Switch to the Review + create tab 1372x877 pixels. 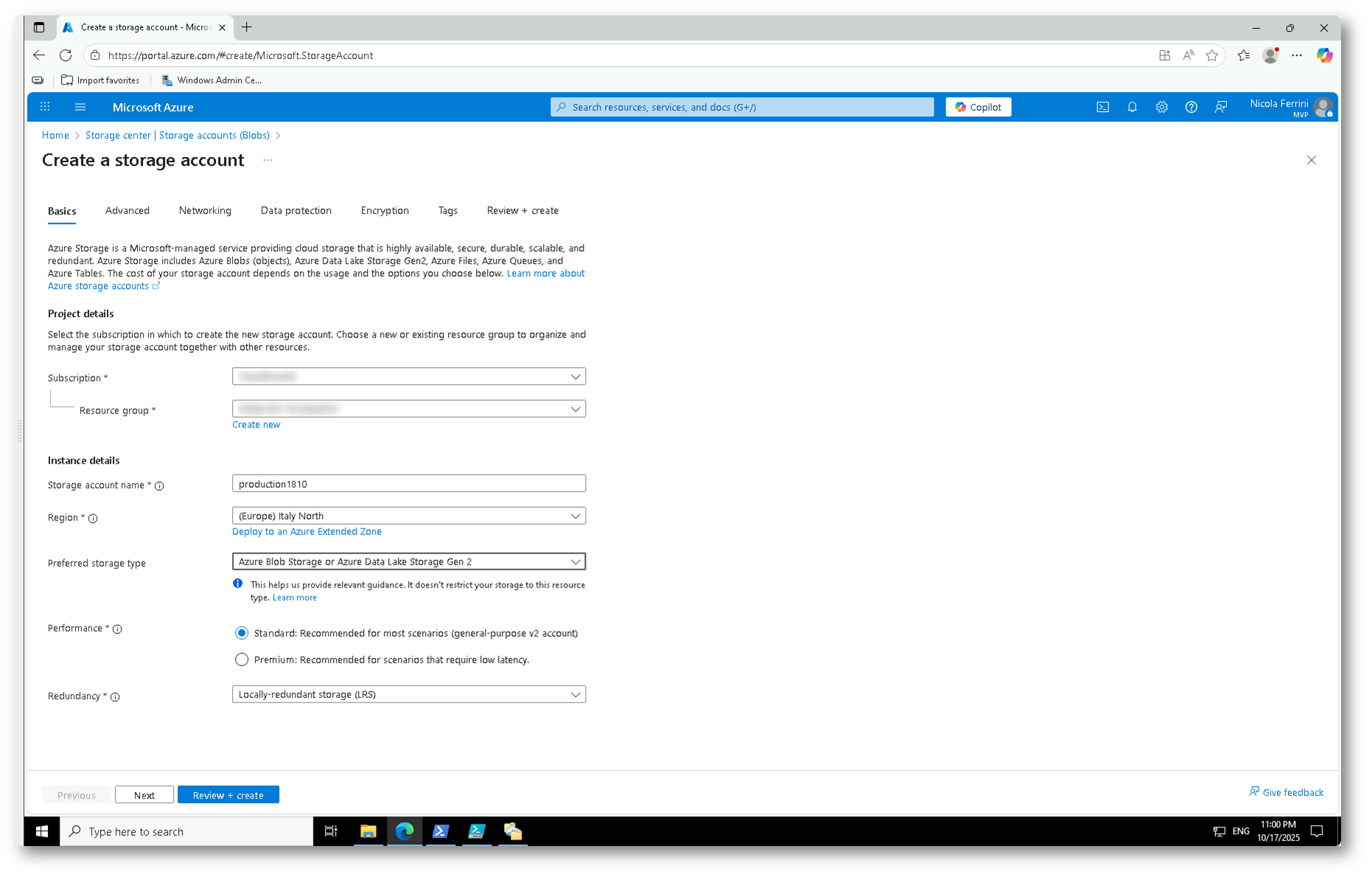tap(522, 211)
